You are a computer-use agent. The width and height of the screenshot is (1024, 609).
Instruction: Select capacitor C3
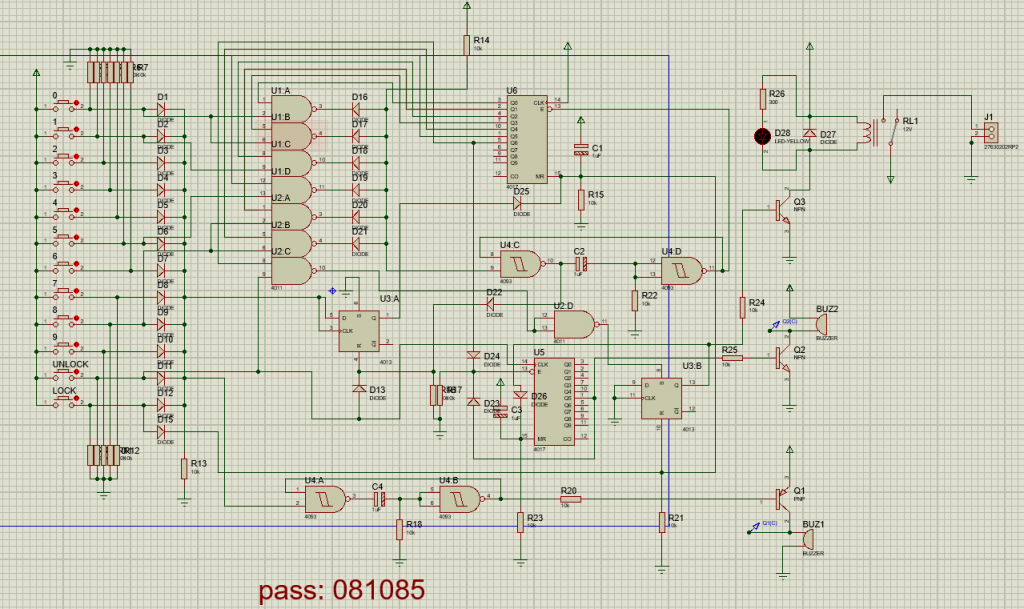[500, 414]
